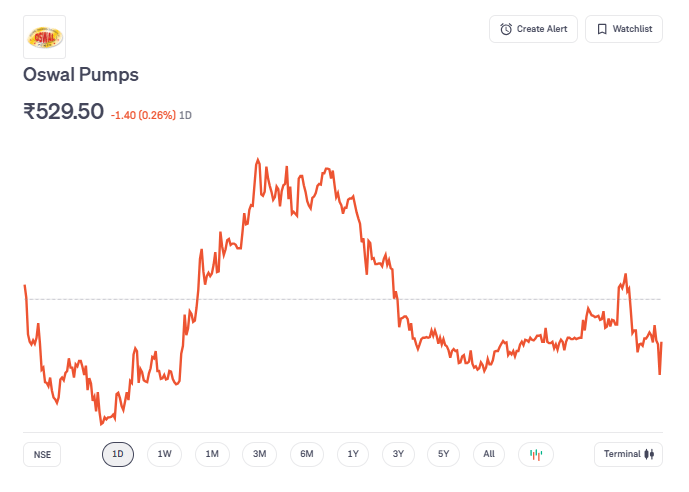Choose the 5Y time period
689x492 pixels.
click(444, 454)
